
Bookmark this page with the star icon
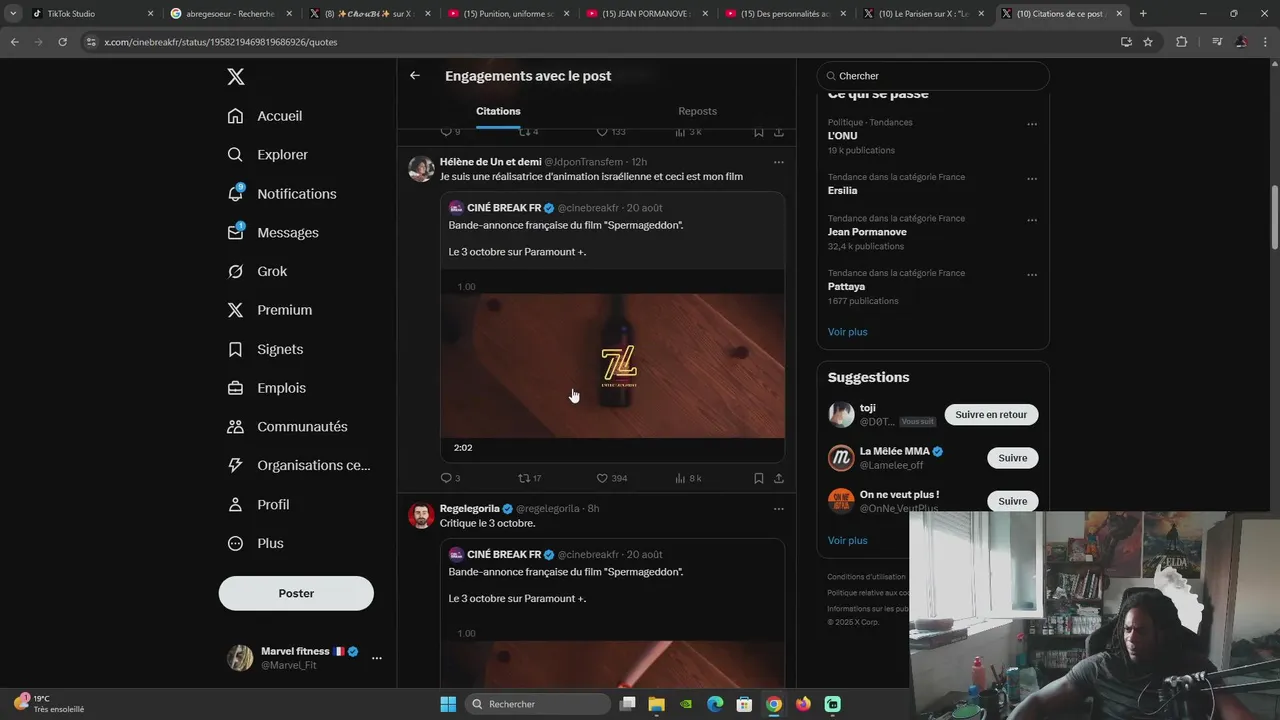pyautogui.click(x=1148, y=42)
